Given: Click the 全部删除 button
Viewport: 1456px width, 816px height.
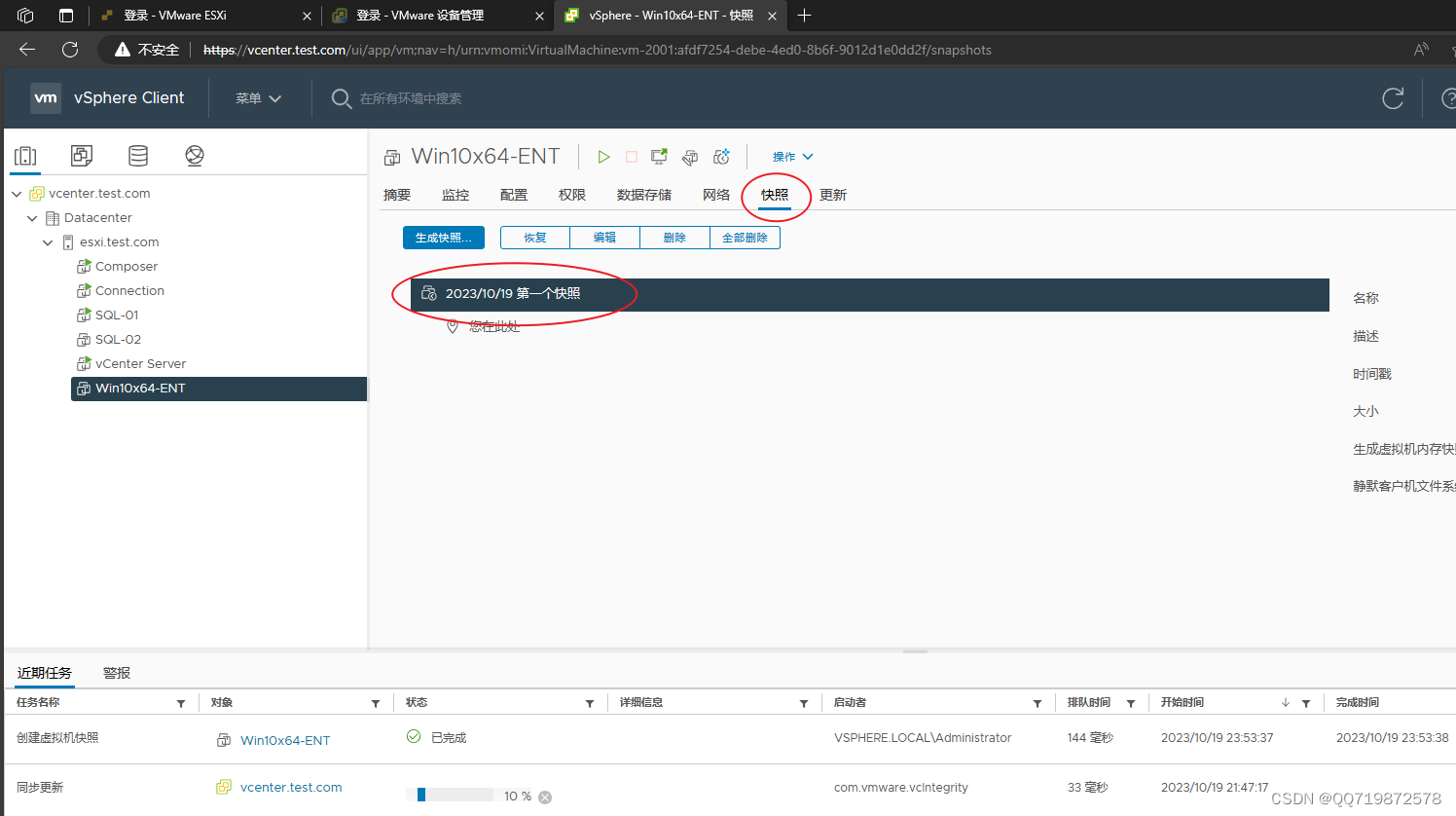Looking at the screenshot, I should pyautogui.click(x=746, y=238).
